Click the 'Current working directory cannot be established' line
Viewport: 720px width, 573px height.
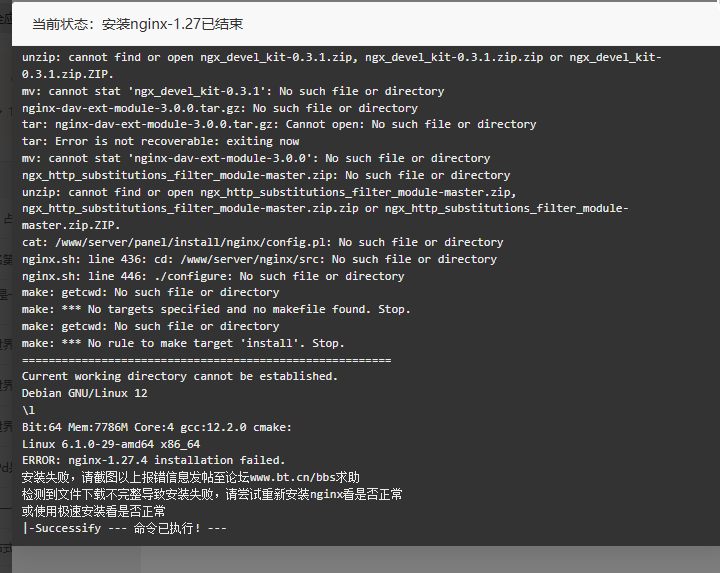(x=180, y=376)
